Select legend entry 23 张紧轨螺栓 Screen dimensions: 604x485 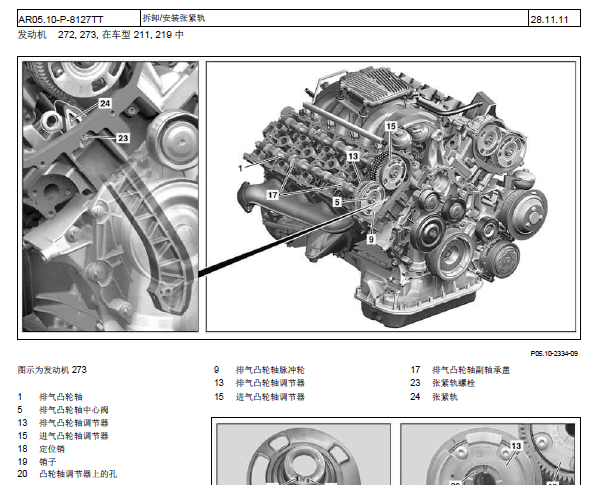[x=442, y=383]
